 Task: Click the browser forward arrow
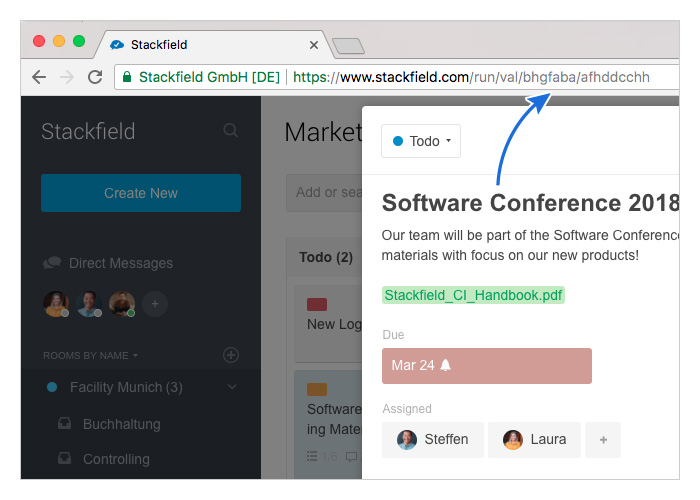point(67,77)
